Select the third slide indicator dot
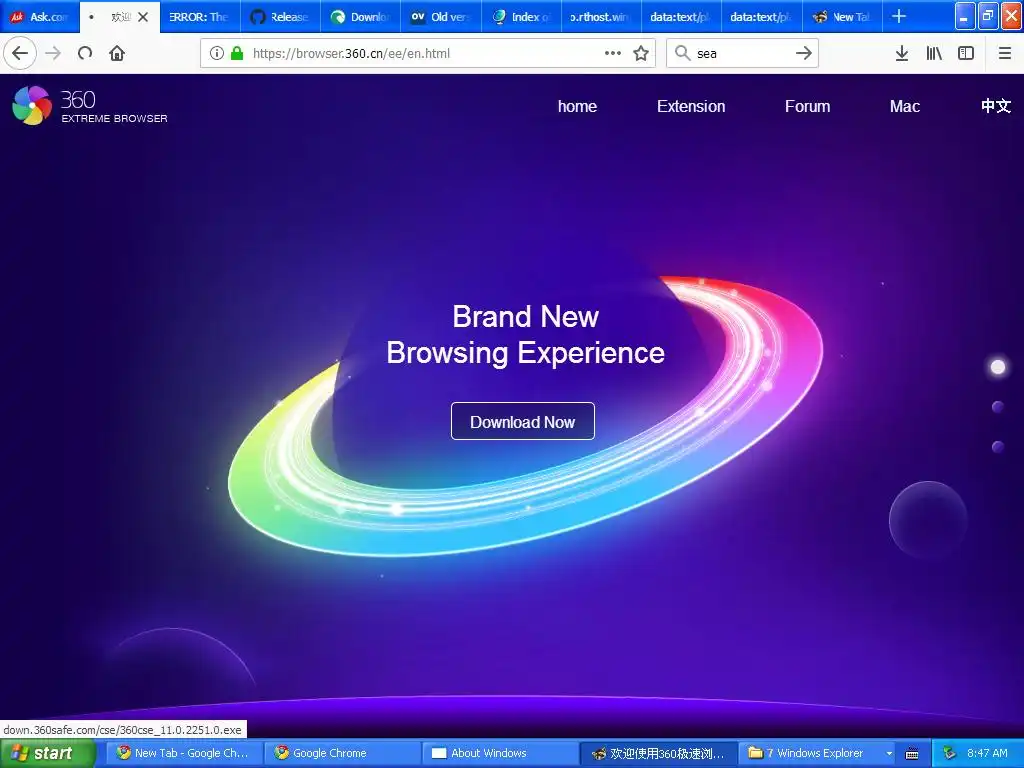1024x768 pixels. (998, 447)
